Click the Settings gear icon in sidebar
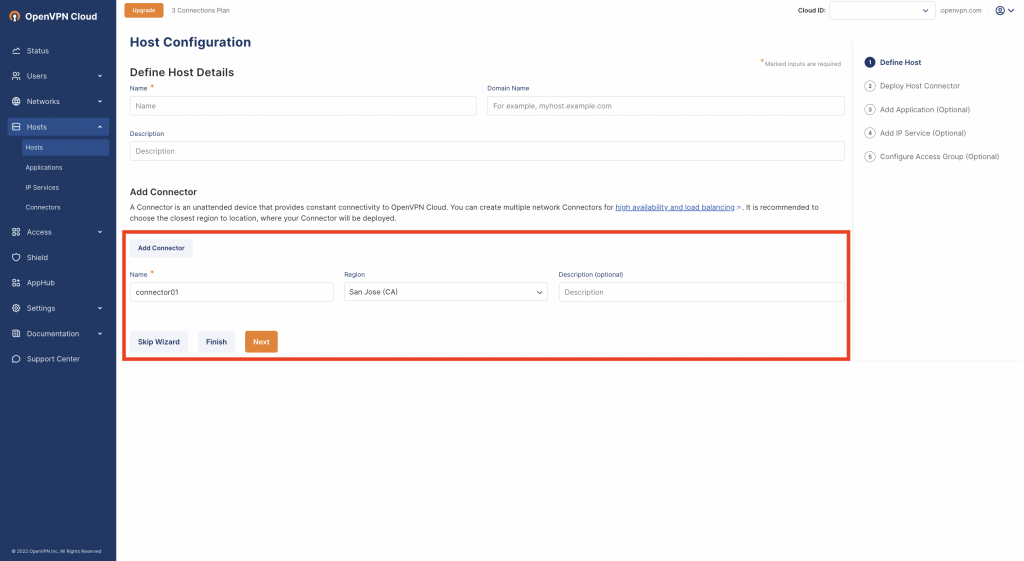Image resolution: width=1024 pixels, height=561 pixels. click(x=16, y=308)
